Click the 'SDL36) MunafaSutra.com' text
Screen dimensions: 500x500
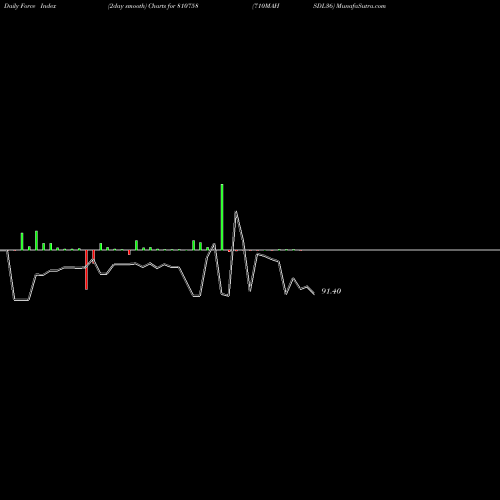349,6
